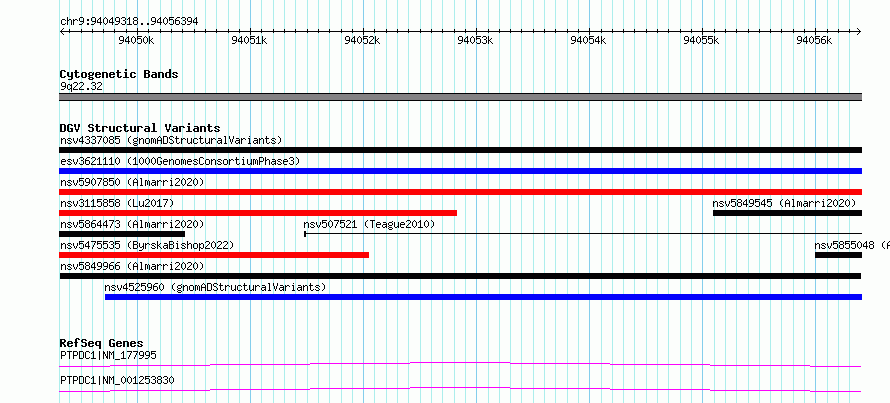Open nsv4525960 gnomADStructuralVariants label

coord(216,287)
